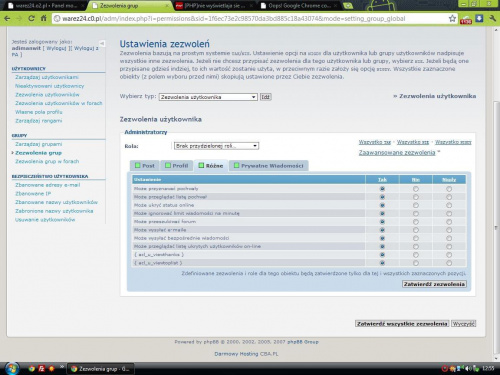The height and width of the screenshot is (375, 500).
Task: Open the Post permissions tab
Action: [145, 166]
